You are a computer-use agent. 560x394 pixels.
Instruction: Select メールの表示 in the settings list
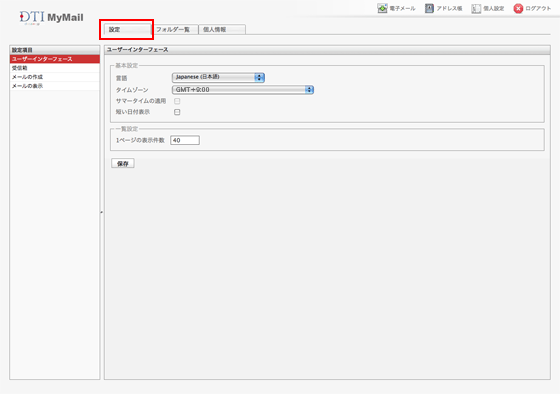55,86
